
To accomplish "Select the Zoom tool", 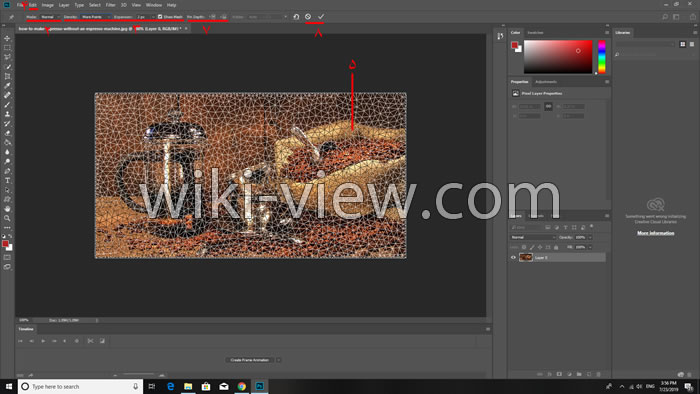I will pos(7,218).
